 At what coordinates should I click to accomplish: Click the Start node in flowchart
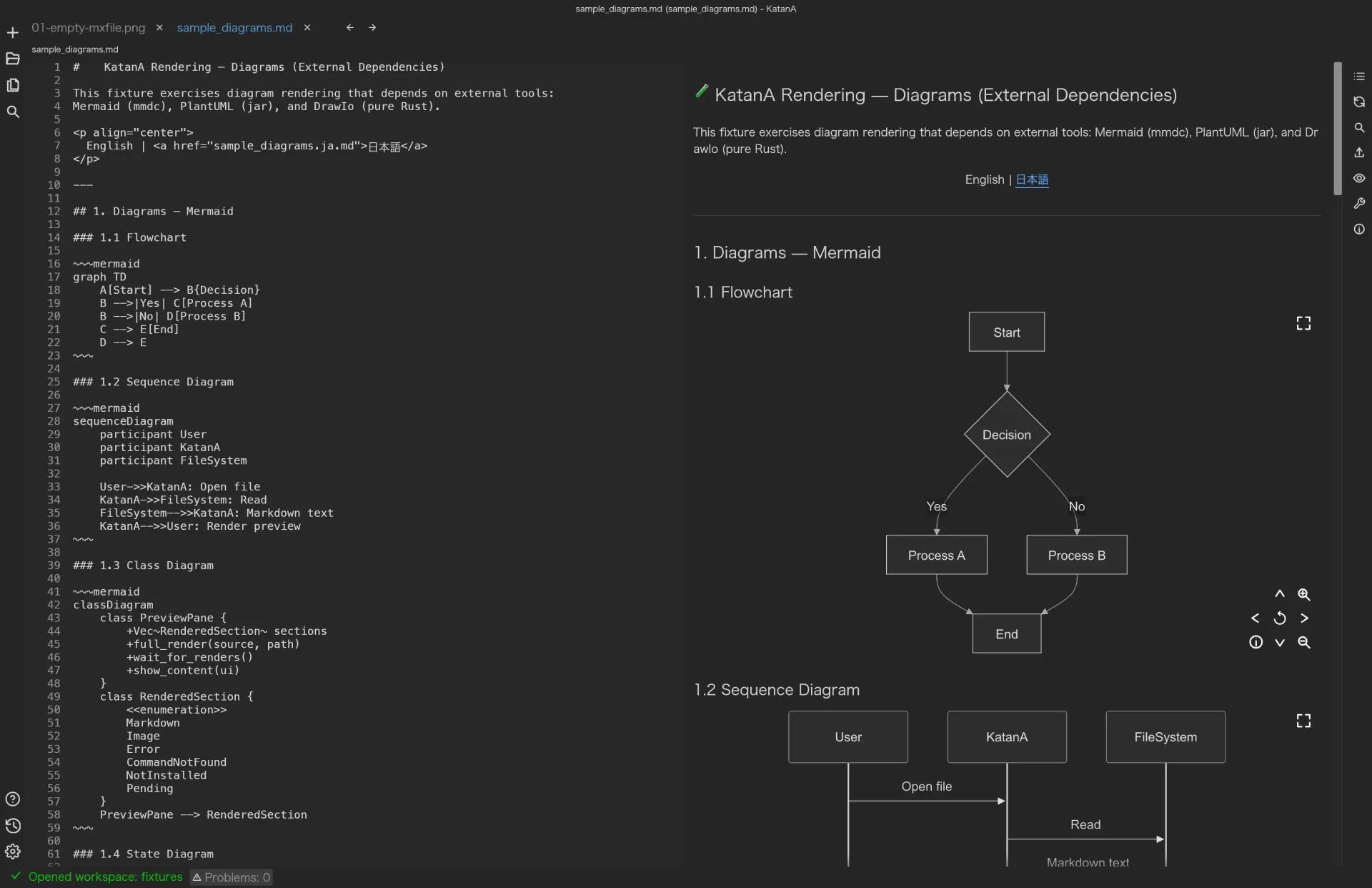pyautogui.click(x=1006, y=332)
